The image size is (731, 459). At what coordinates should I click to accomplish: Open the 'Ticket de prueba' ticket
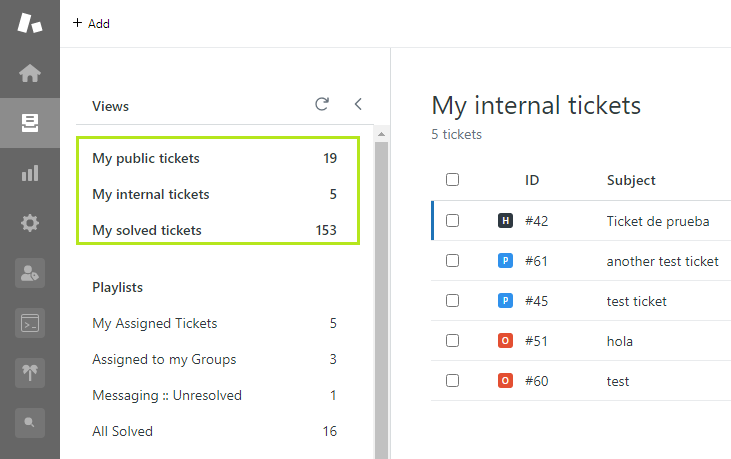pyautogui.click(x=657, y=221)
